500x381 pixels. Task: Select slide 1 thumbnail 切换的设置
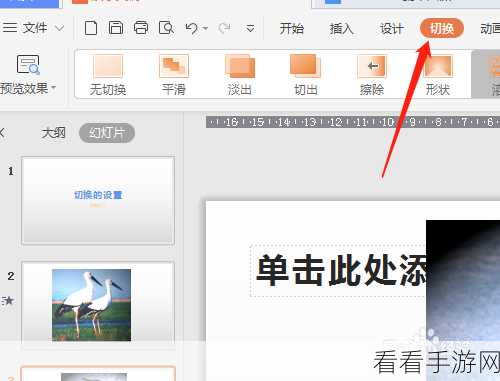(98, 201)
